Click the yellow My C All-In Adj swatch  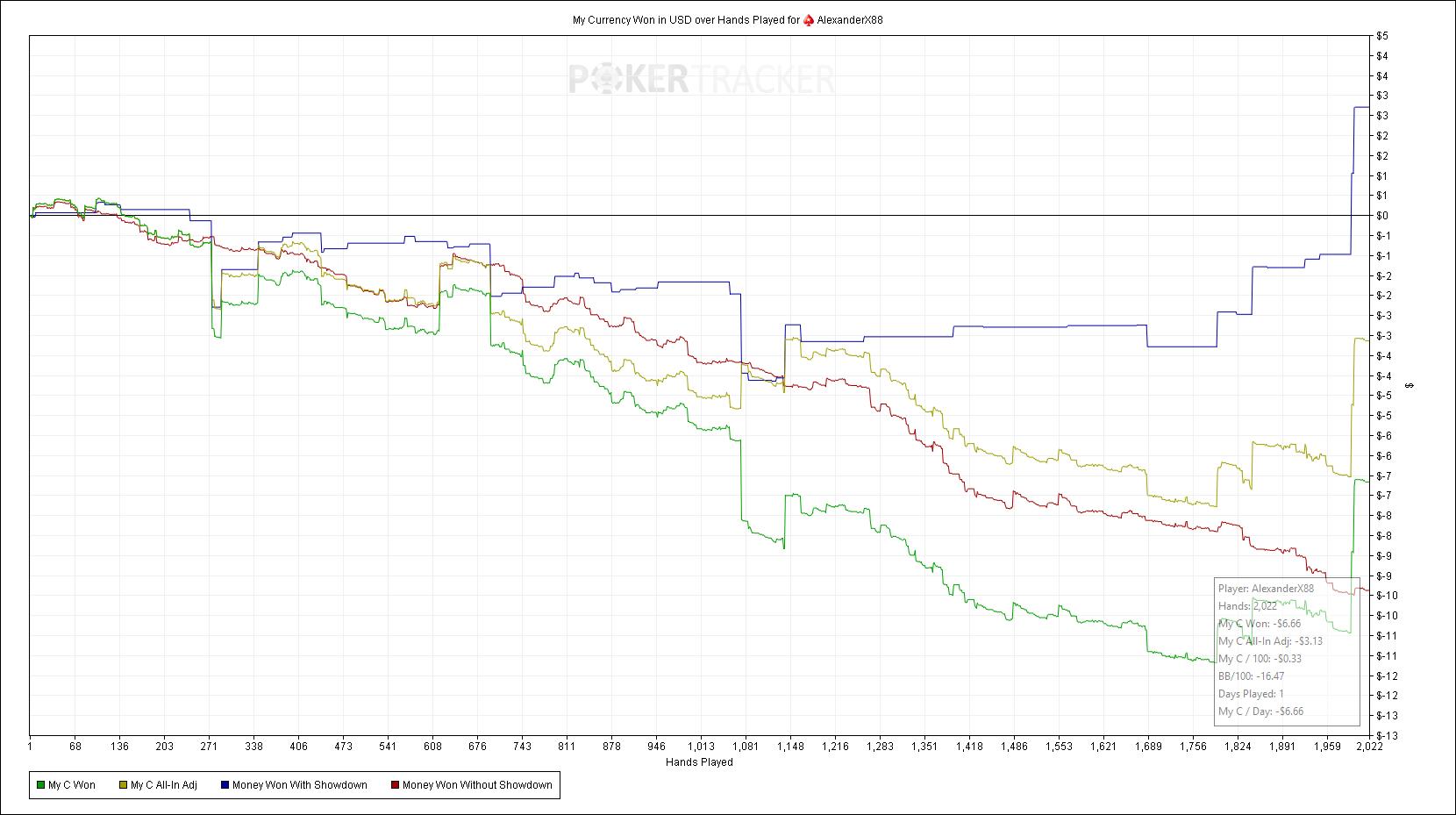[x=123, y=785]
